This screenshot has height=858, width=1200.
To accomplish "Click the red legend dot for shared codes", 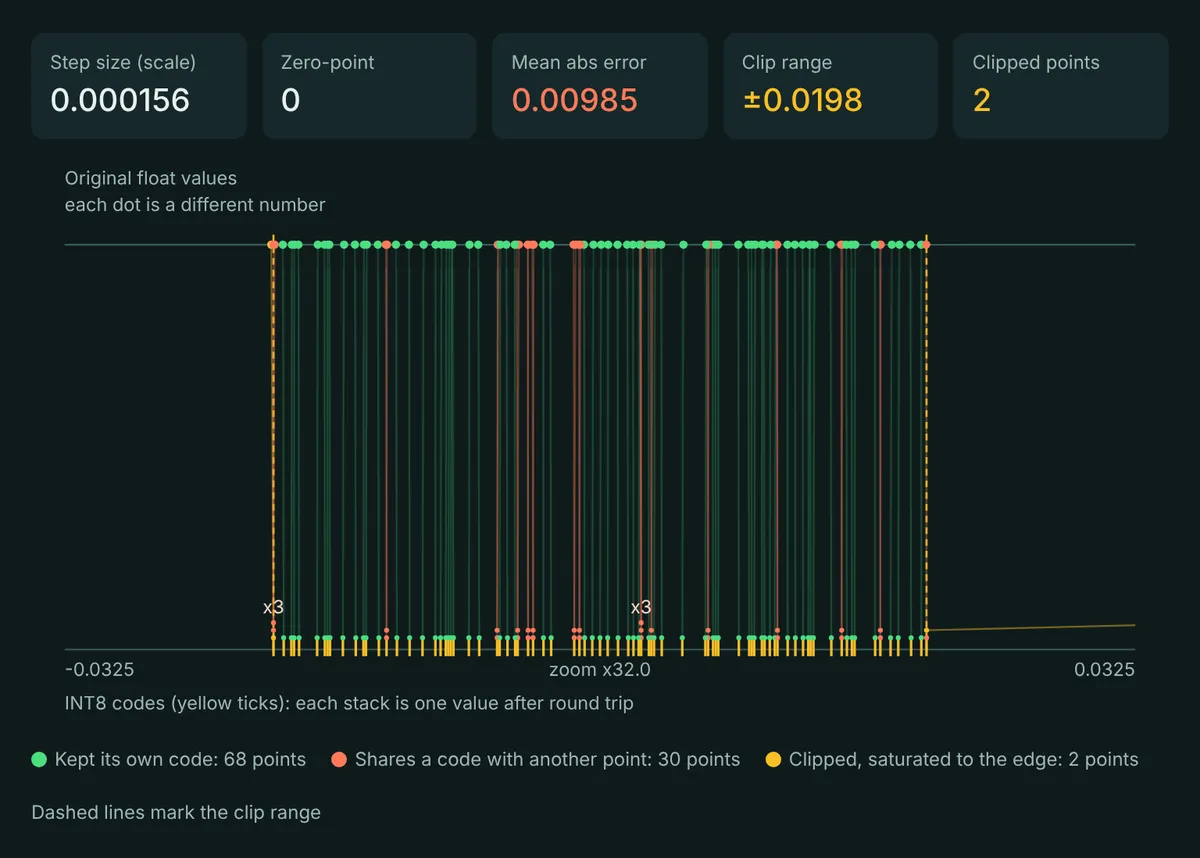I will click(339, 759).
